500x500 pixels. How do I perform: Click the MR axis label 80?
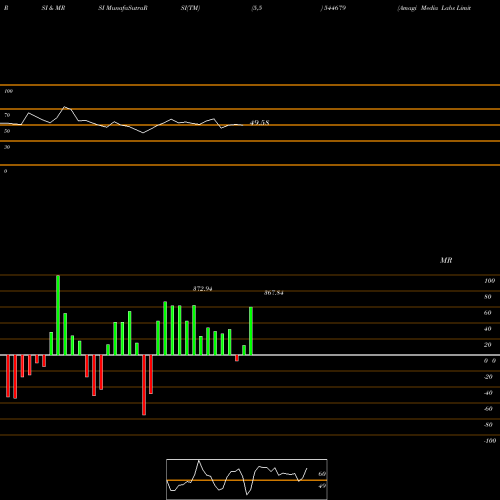[x=488, y=297]
